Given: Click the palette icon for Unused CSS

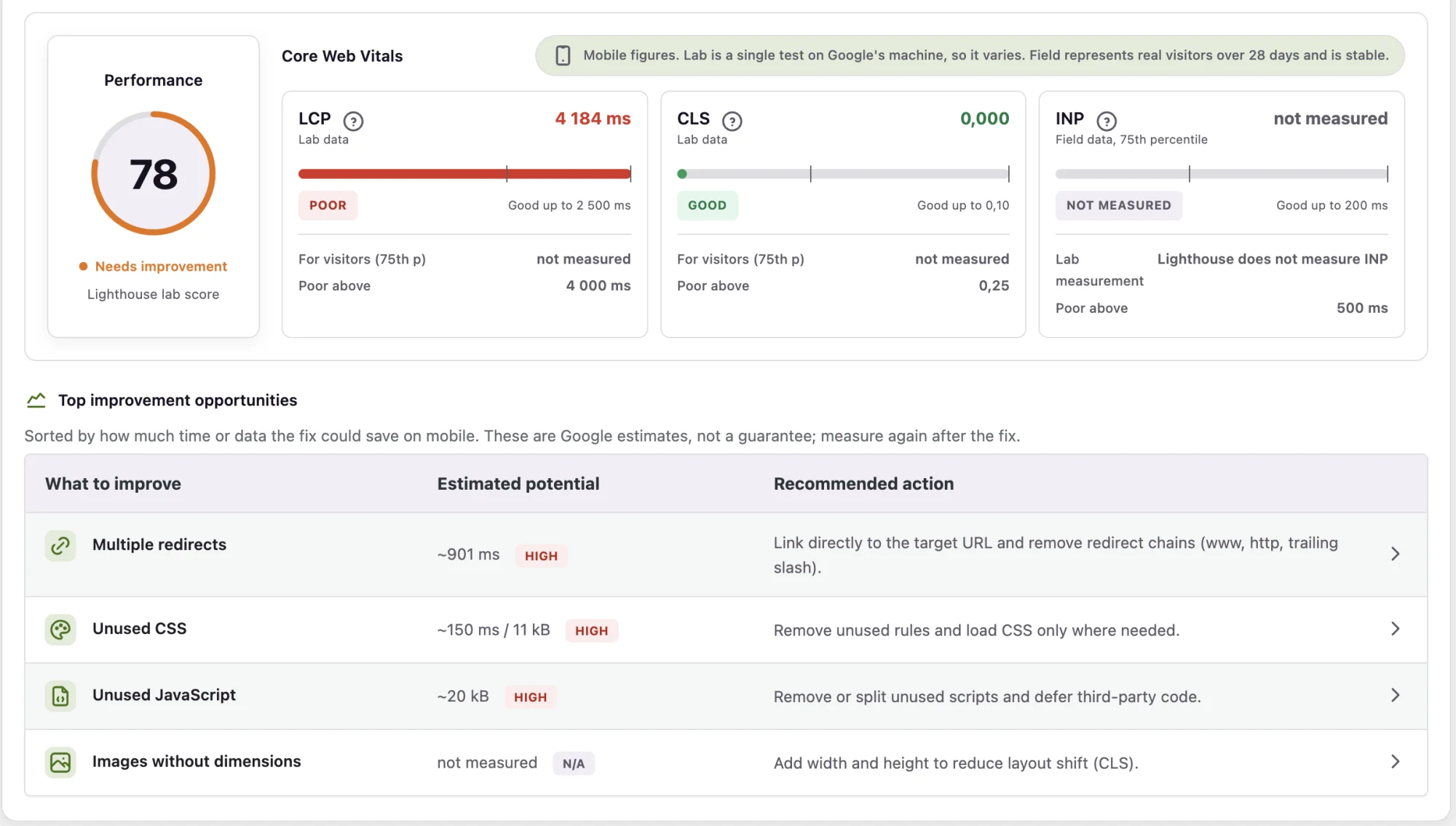Looking at the screenshot, I should point(60,630).
